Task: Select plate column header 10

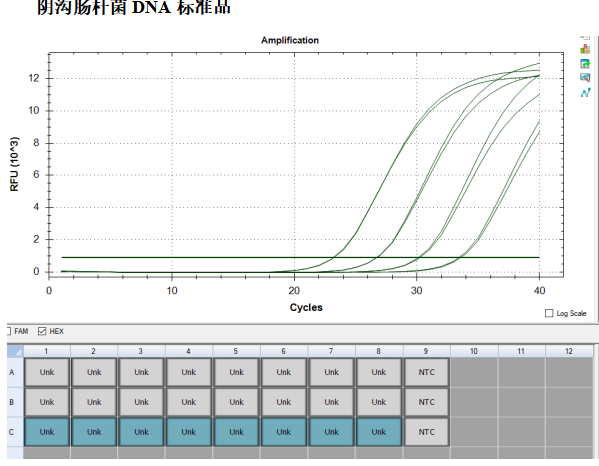Action: 474,351
